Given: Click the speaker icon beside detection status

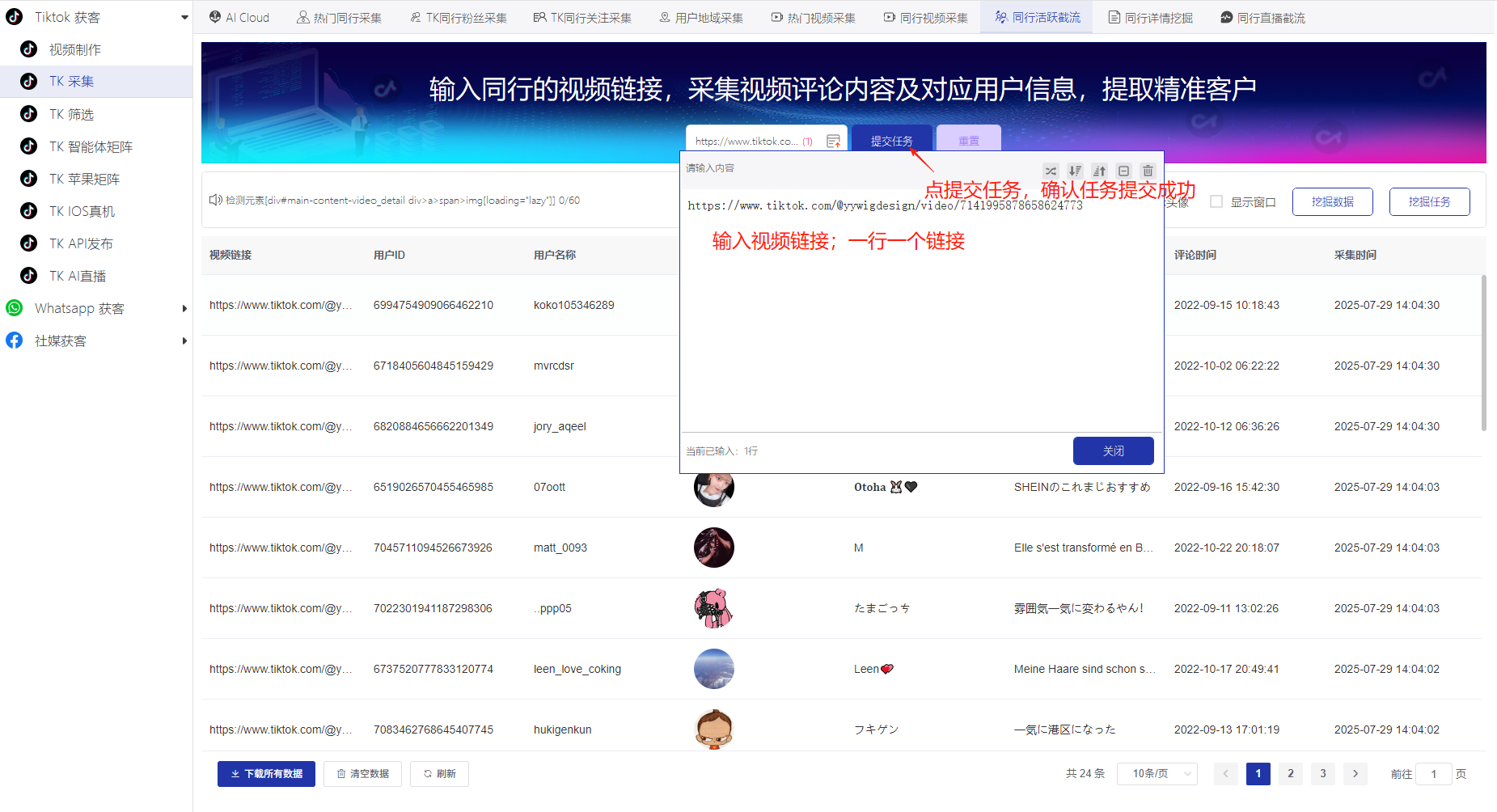Looking at the screenshot, I should [215, 200].
